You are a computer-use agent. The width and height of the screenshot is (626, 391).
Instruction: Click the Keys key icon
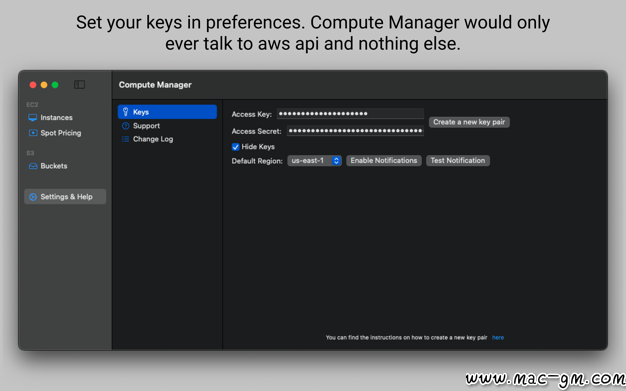(x=125, y=112)
